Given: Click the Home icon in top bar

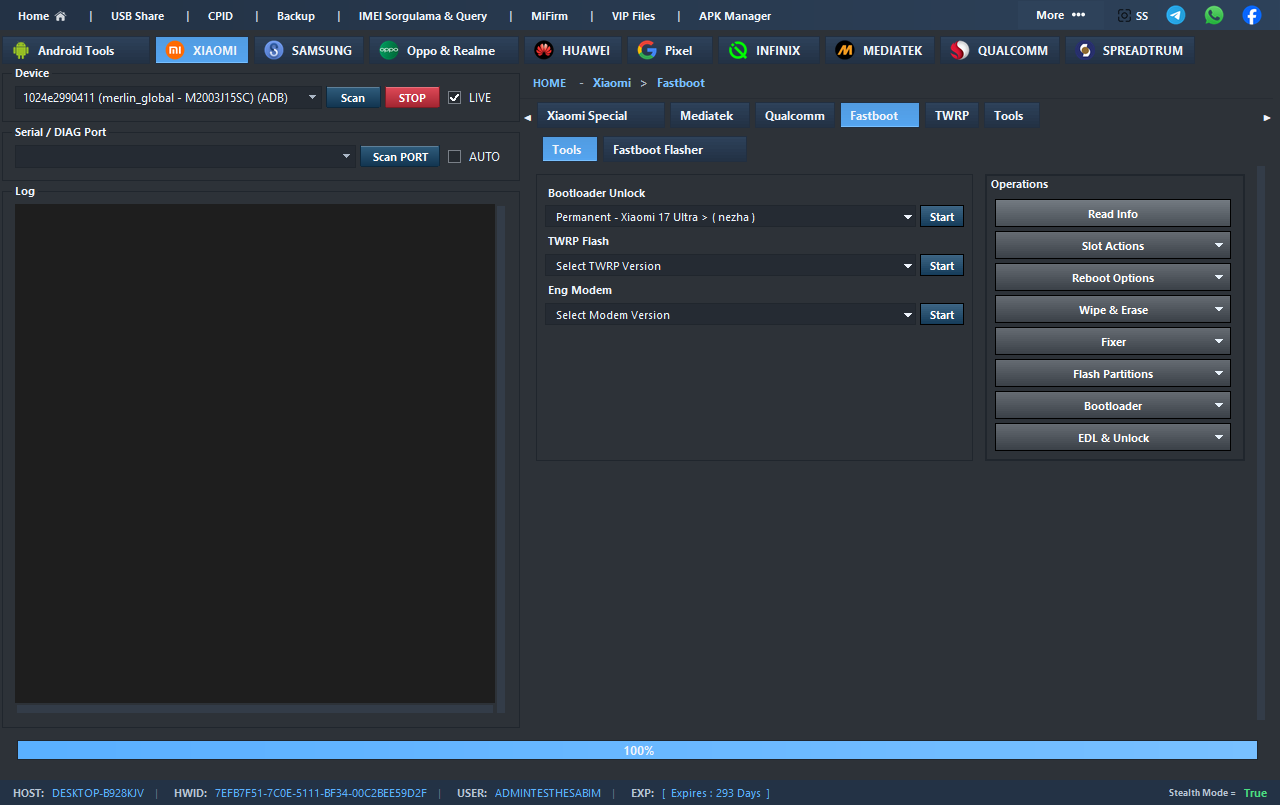Looking at the screenshot, I should coord(60,16).
